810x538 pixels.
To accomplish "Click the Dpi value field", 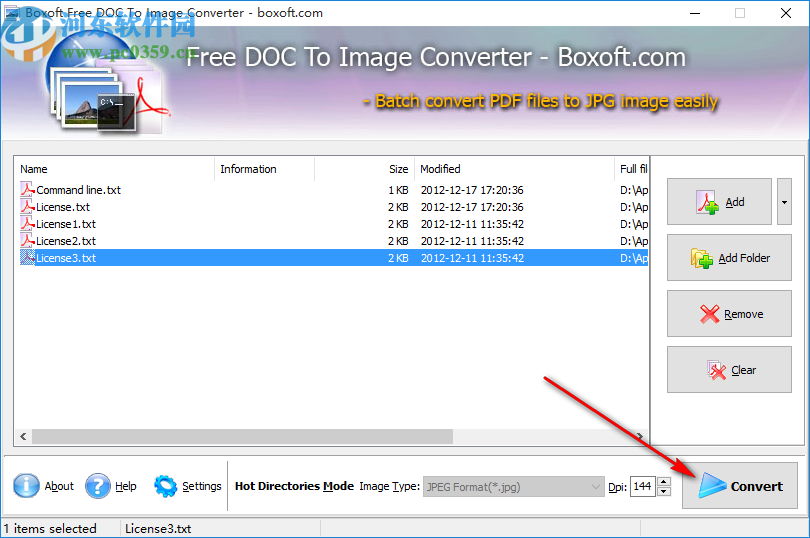I will tap(643, 486).
